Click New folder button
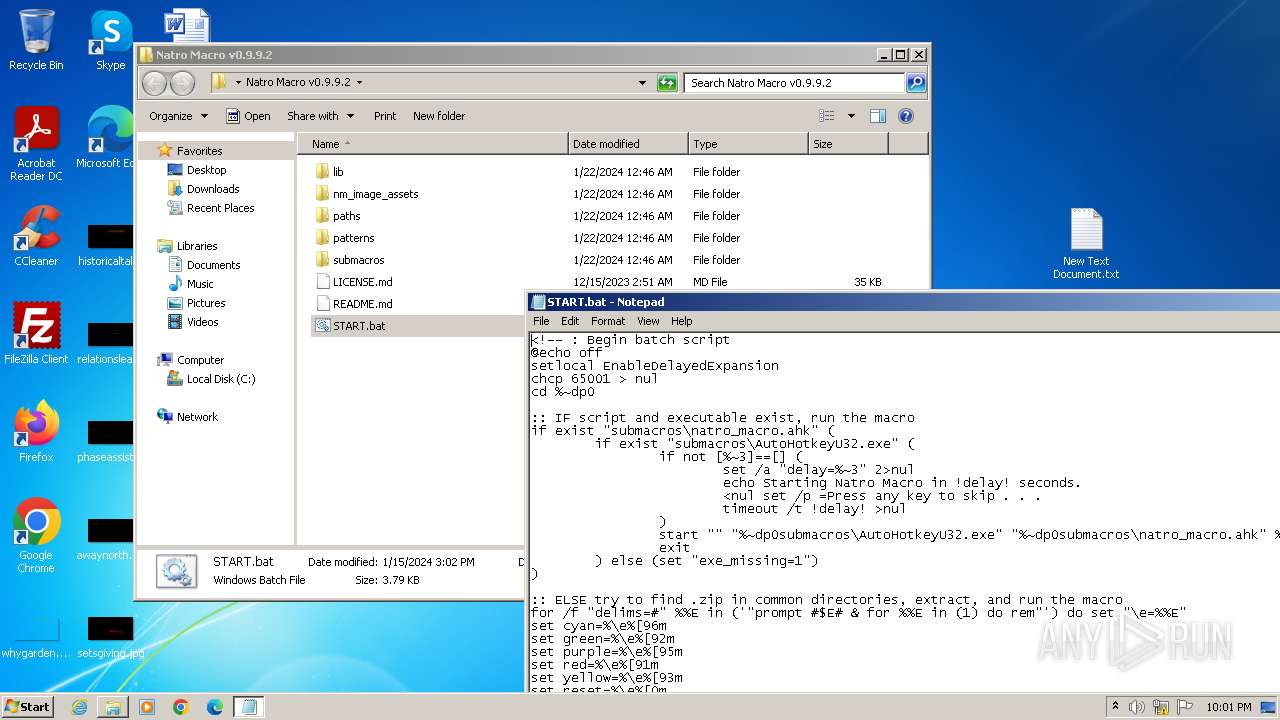 click(x=439, y=116)
